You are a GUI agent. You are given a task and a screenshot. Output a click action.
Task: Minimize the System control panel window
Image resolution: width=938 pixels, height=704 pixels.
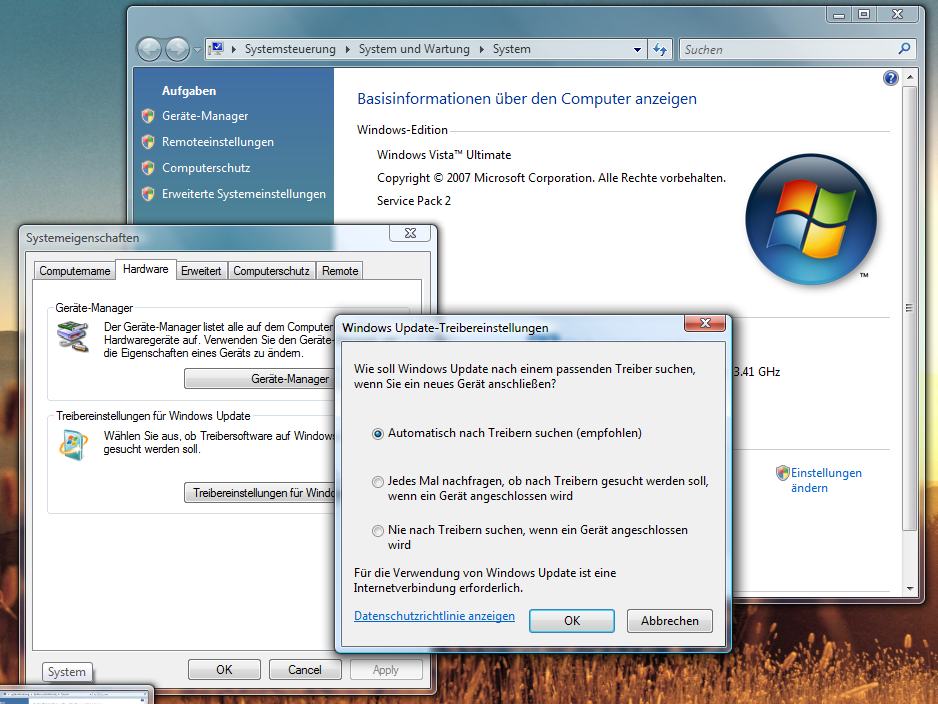click(839, 14)
